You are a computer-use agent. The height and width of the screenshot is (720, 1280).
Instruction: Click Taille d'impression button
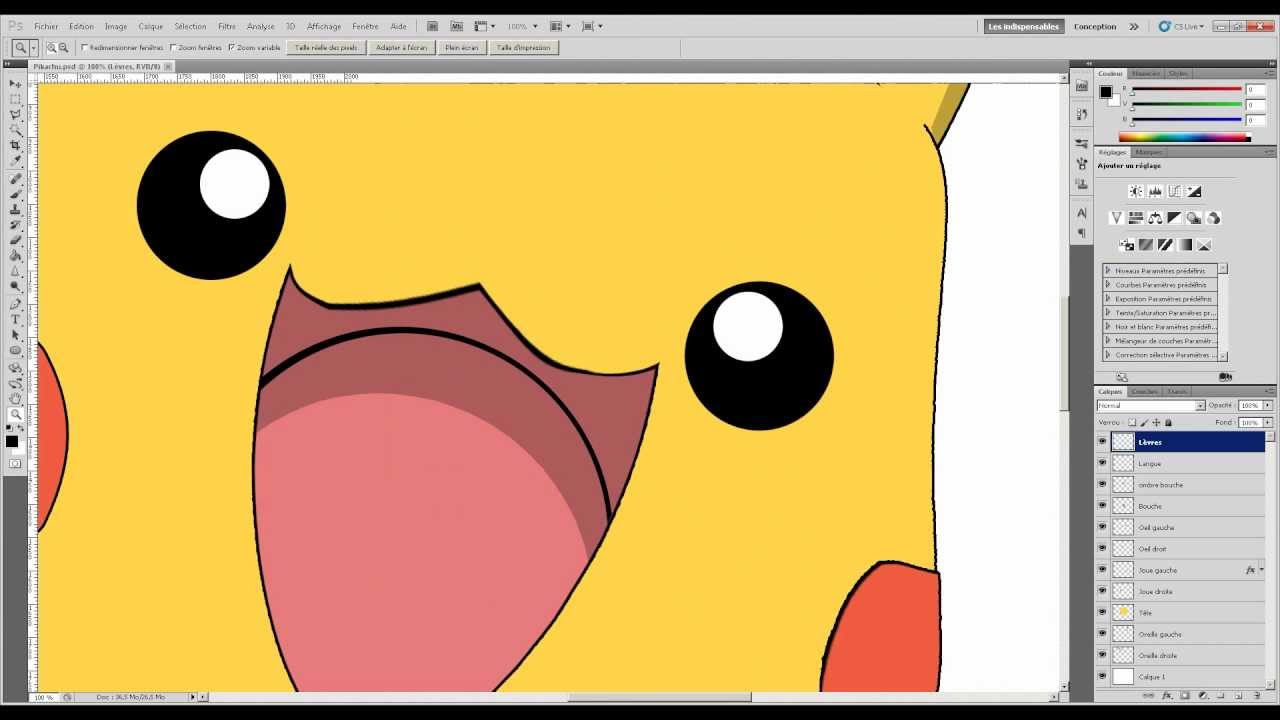523,47
